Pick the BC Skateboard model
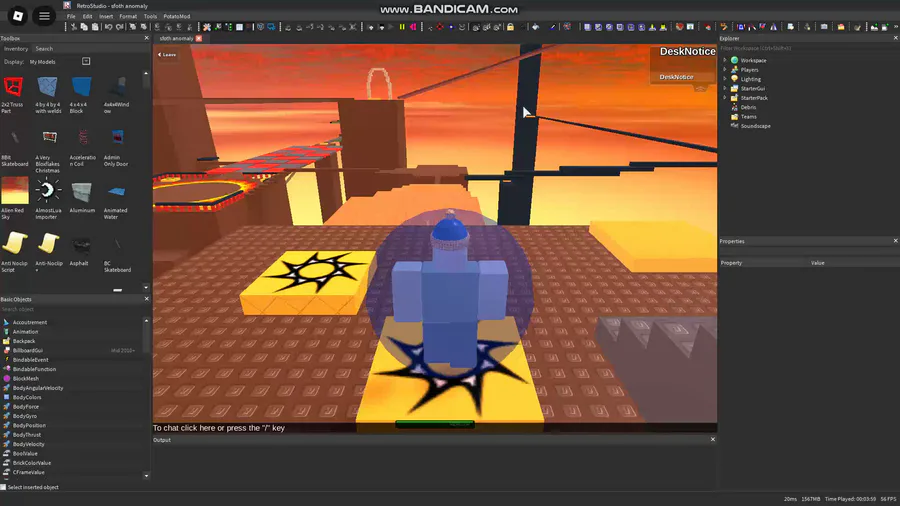This screenshot has width=900, height=506. click(x=117, y=252)
